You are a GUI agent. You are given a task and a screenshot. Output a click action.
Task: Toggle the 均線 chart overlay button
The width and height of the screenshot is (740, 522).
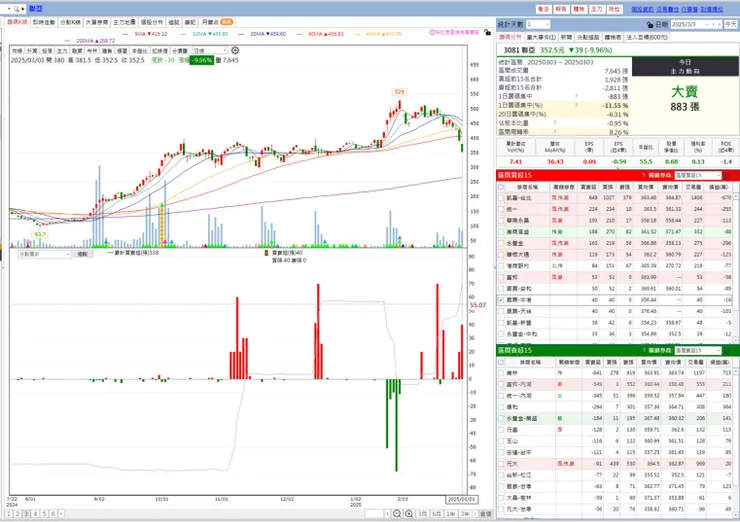pyautogui.click(x=17, y=51)
